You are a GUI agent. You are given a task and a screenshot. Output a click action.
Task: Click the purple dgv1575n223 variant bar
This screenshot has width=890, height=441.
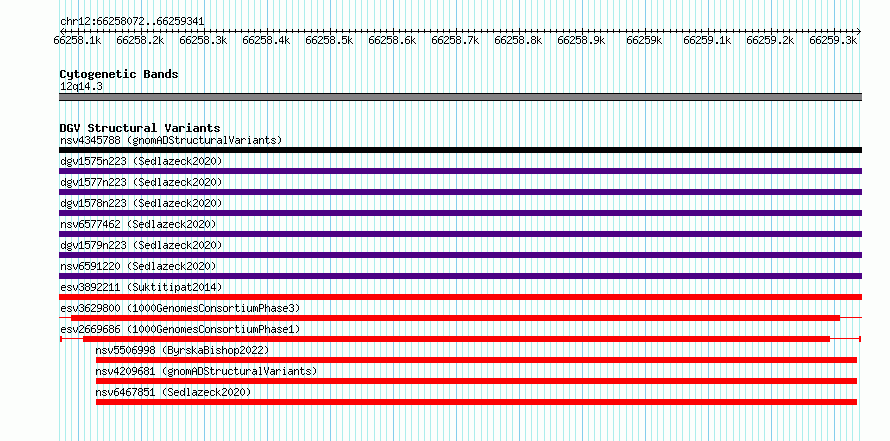coord(460,171)
